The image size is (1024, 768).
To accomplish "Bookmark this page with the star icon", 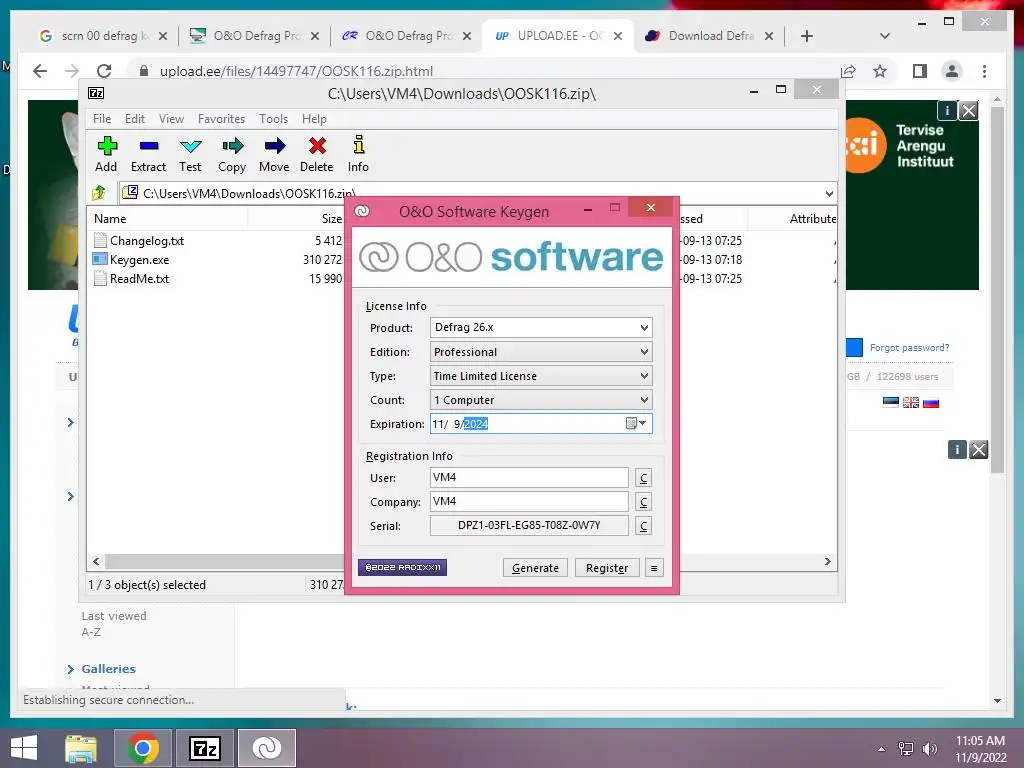I will coord(880,71).
